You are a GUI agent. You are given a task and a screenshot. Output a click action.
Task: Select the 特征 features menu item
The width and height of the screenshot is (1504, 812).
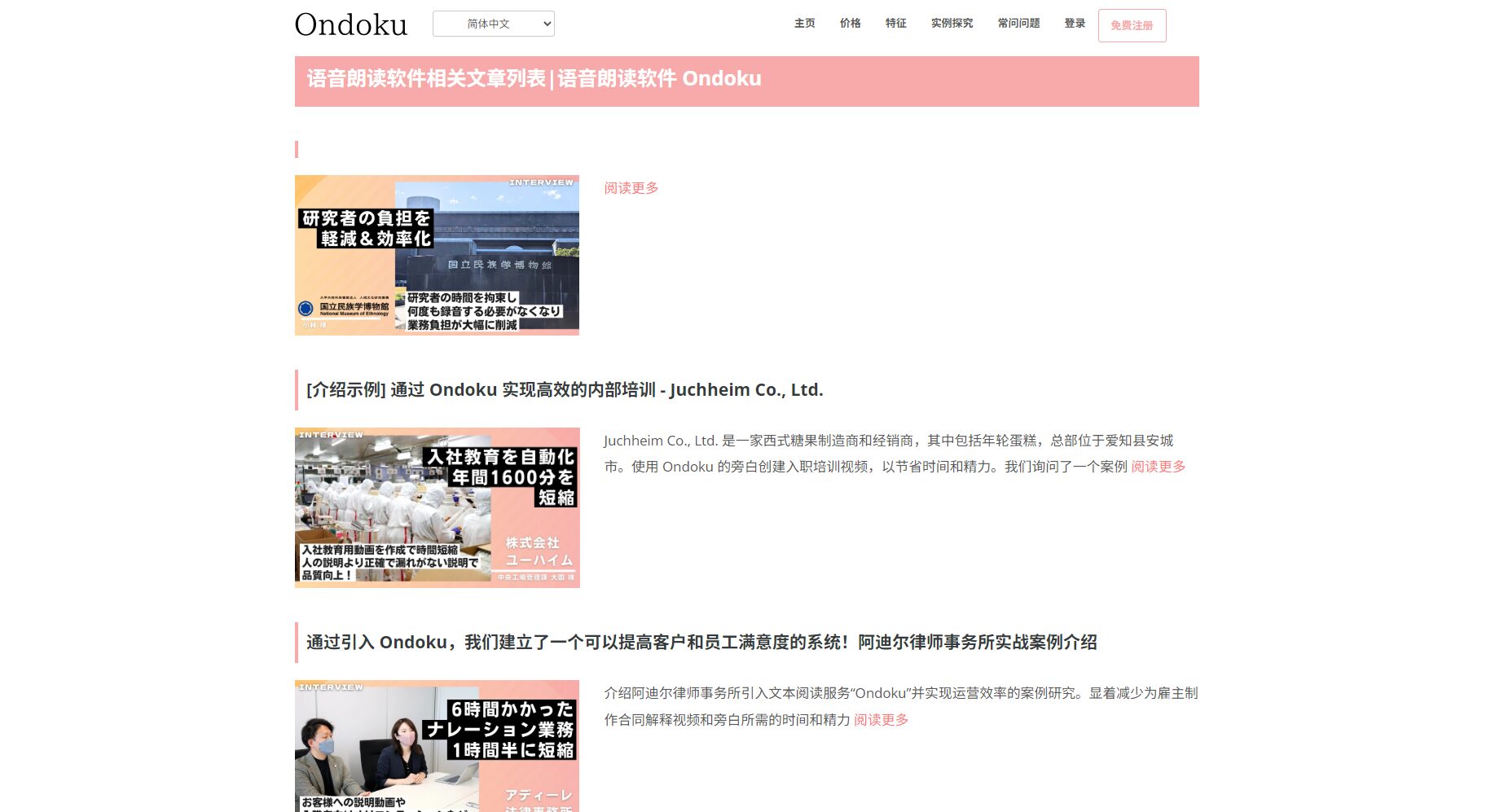[x=895, y=24]
